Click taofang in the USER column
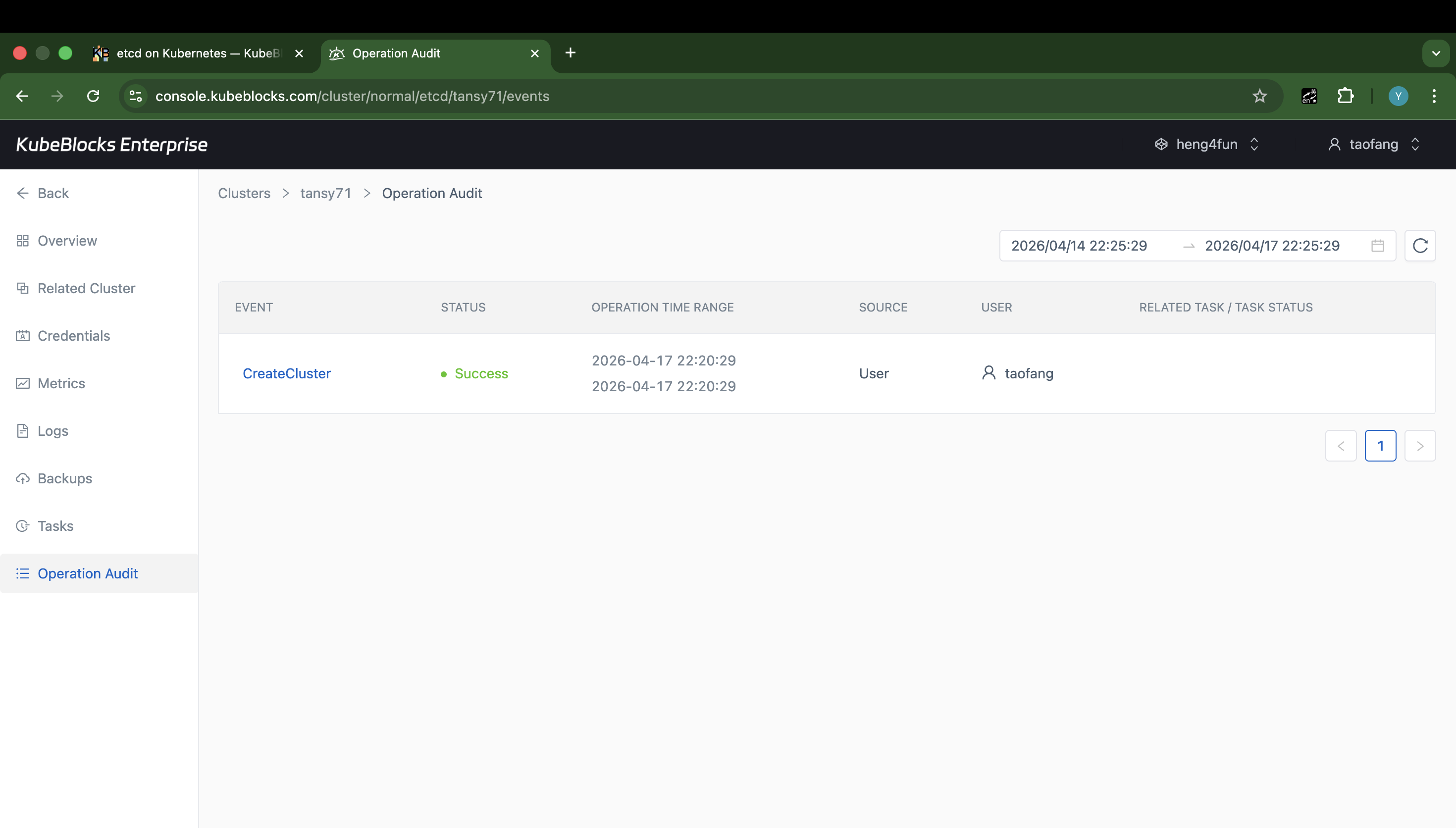The height and width of the screenshot is (828, 1456). pos(1029,373)
